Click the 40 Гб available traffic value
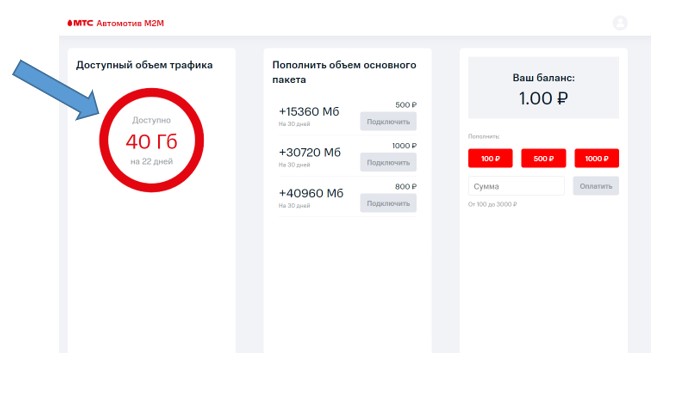Image resolution: width=674 pixels, height=402 pixels. coord(150,140)
